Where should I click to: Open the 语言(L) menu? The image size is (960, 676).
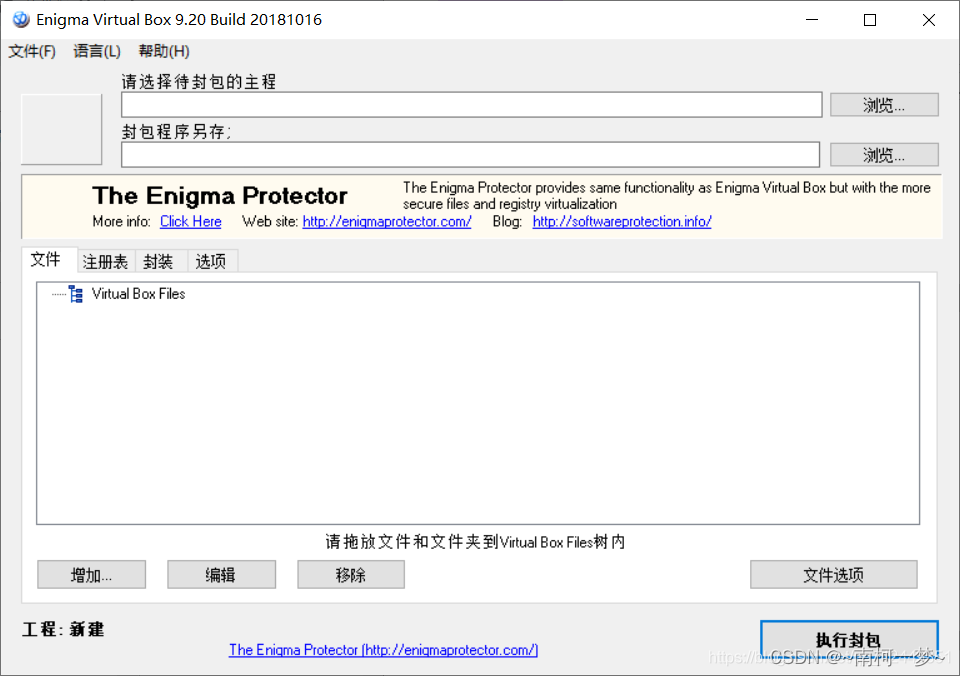point(97,51)
